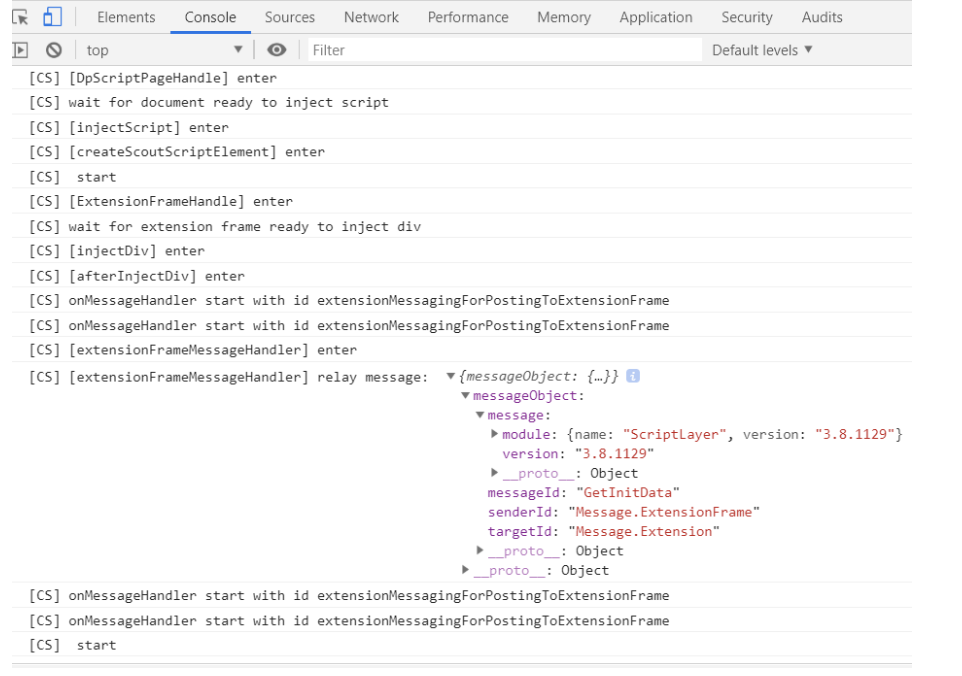Collapse the message property node
This screenshot has width=962, height=676.
click(480, 414)
